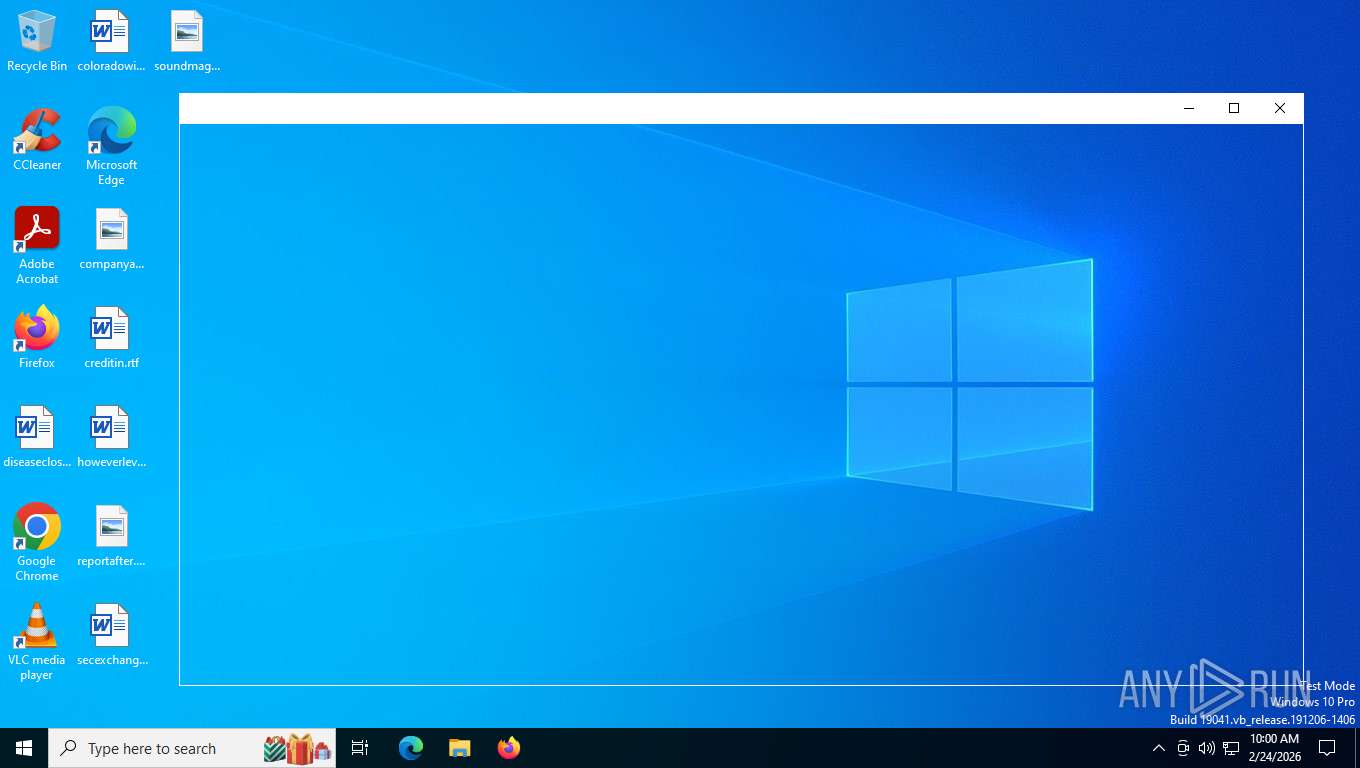Minimize the blank transparent window
The height and width of the screenshot is (768, 1360).
tap(1189, 108)
